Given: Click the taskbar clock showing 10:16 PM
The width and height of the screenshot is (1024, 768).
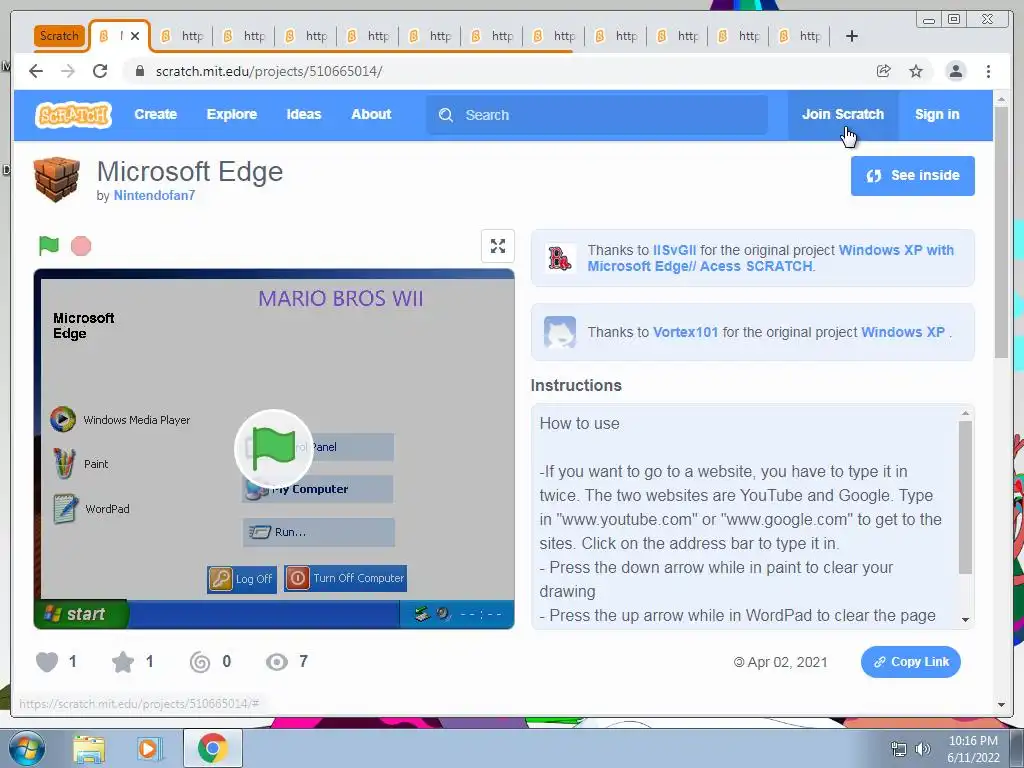Looking at the screenshot, I should pyautogui.click(x=973, y=749).
